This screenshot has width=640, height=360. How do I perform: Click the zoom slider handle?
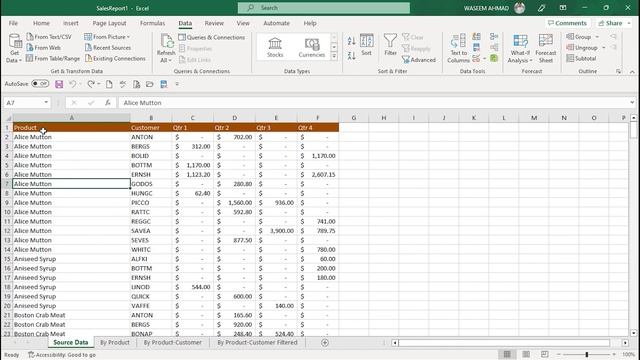point(587,354)
